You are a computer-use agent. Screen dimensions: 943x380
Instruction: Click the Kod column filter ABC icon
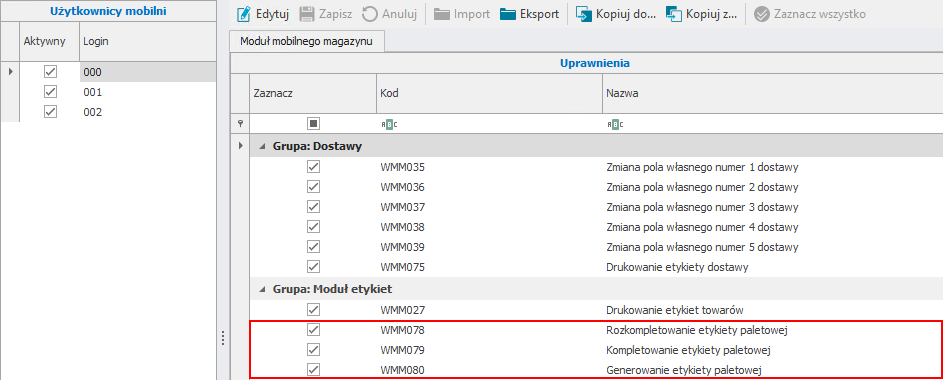coord(390,124)
